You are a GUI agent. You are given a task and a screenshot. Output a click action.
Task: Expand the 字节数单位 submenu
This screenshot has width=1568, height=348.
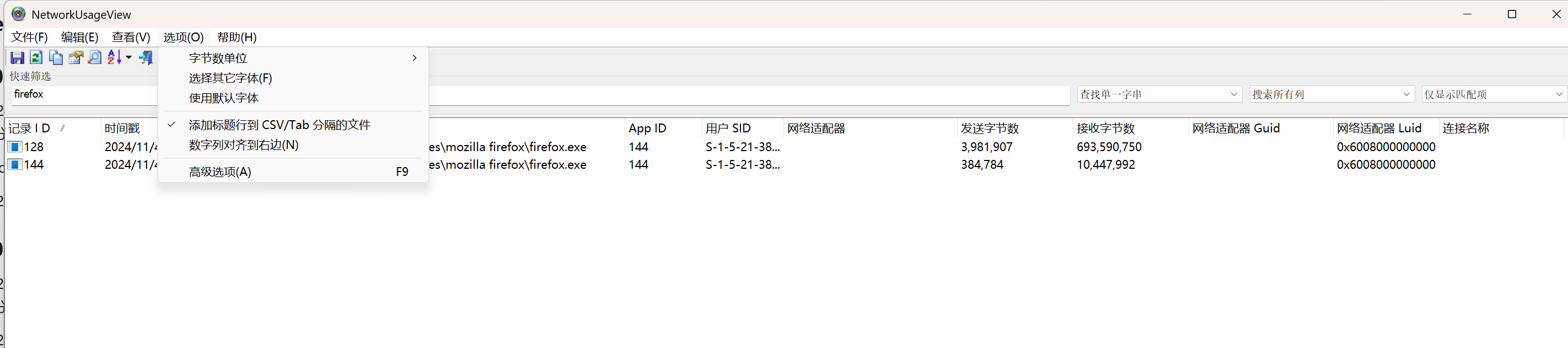click(x=293, y=58)
